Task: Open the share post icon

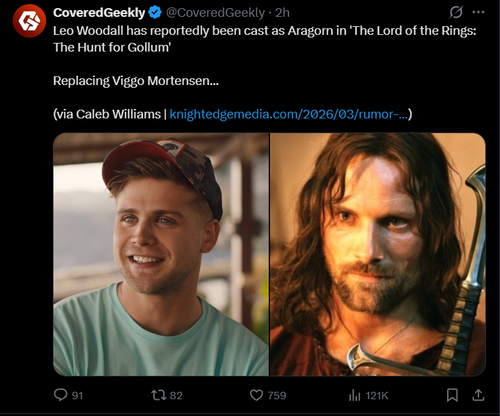Action: [478, 395]
